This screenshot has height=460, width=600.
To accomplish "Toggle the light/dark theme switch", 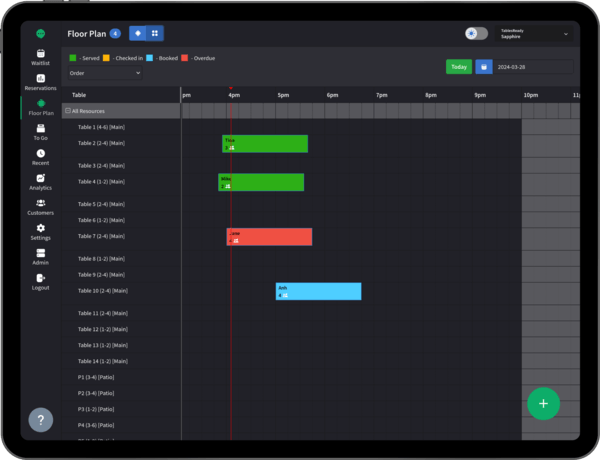I will 476,33.
